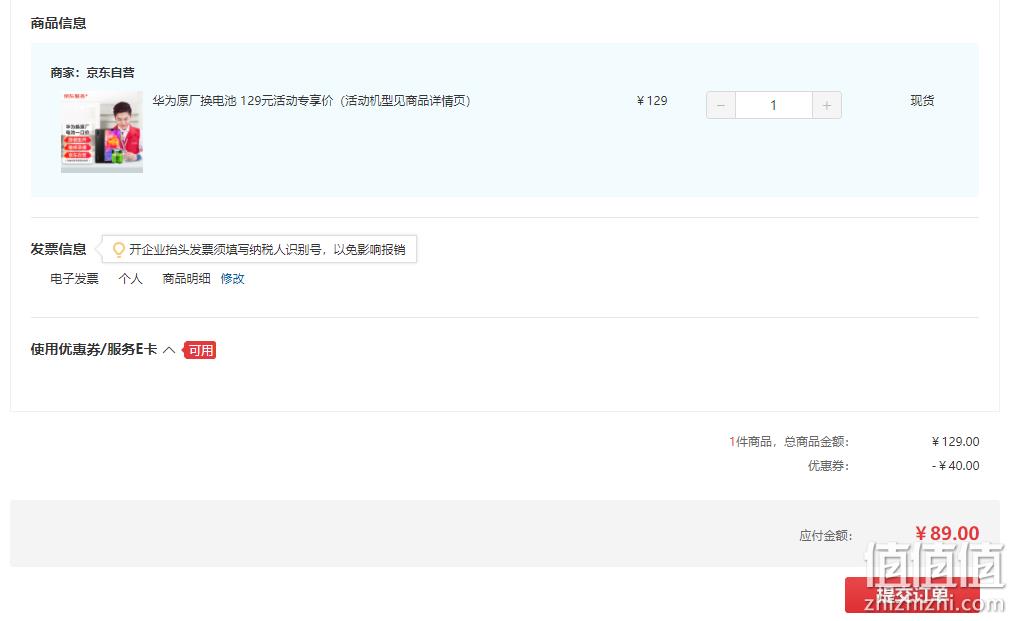Collapse the 使用优惠券/服务E卡 section chevron

tap(169, 350)
